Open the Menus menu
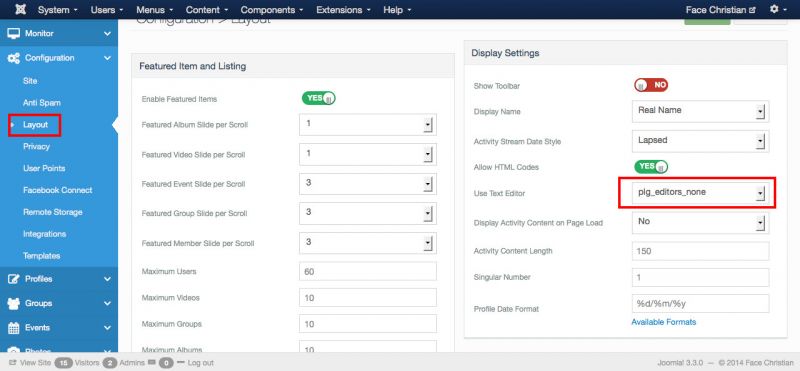The width and height of the screenshot is (800, 371). [155, 10]
